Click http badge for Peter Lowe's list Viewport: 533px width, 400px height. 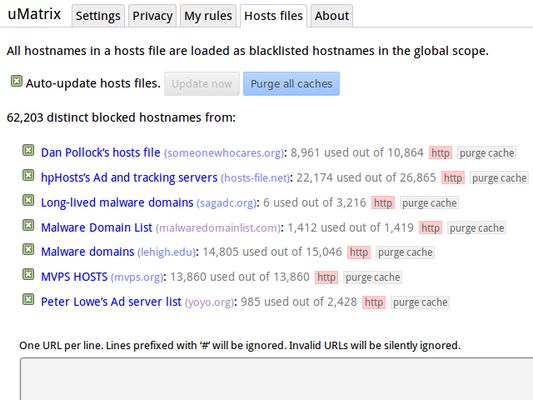pyautogui.click(x=374, y=302)
